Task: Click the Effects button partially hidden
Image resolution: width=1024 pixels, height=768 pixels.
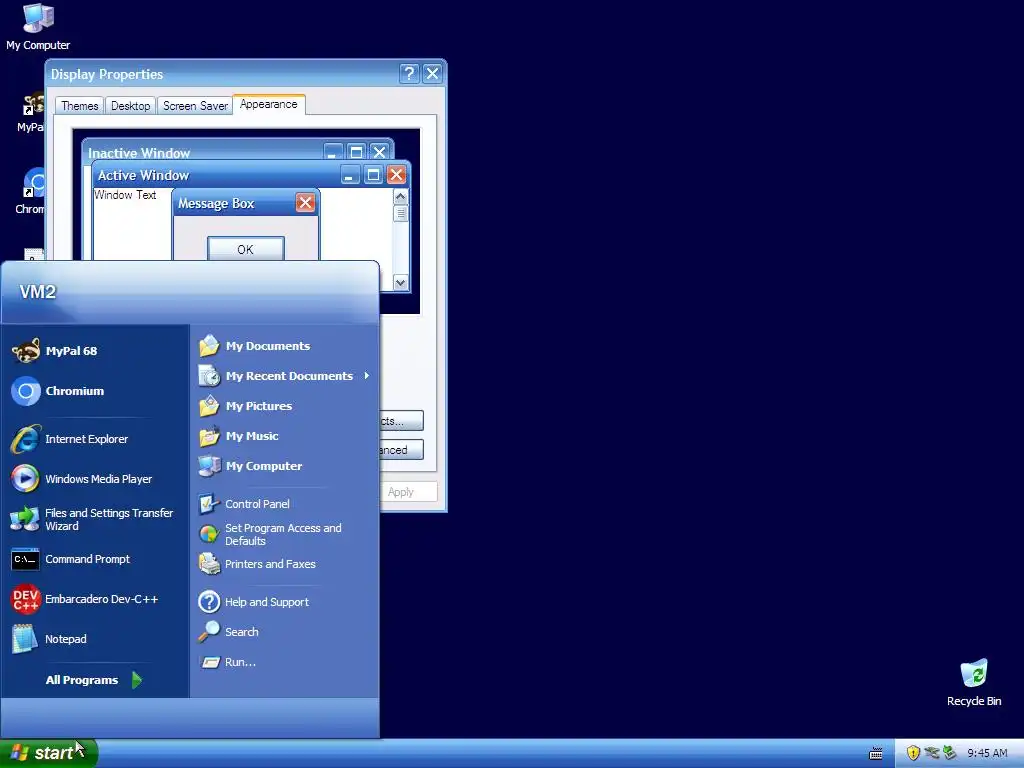Action: pyautogui.click(x=401, y=421)
